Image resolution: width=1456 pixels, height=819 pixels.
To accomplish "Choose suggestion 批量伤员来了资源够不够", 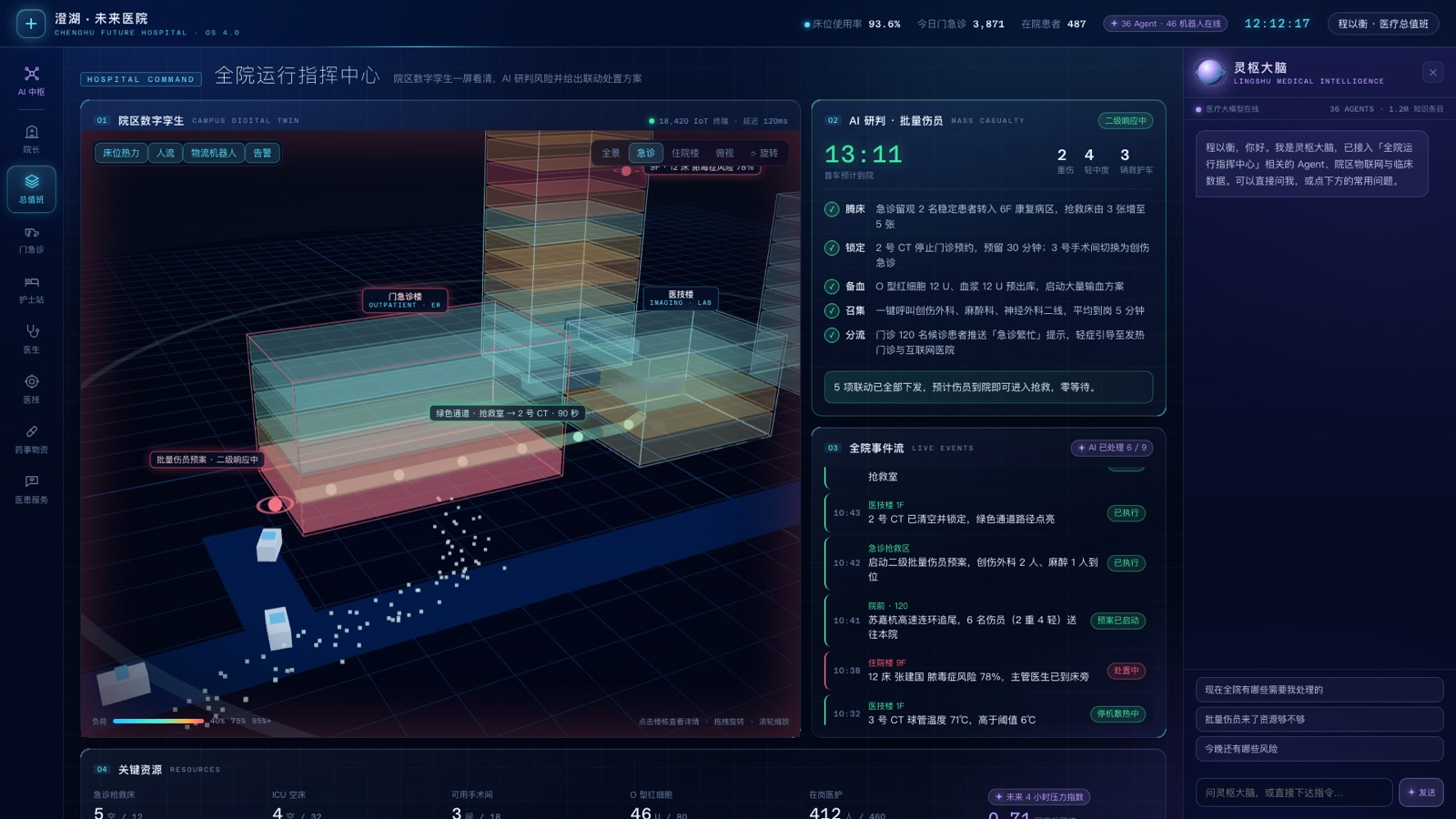I will 1319,719.
